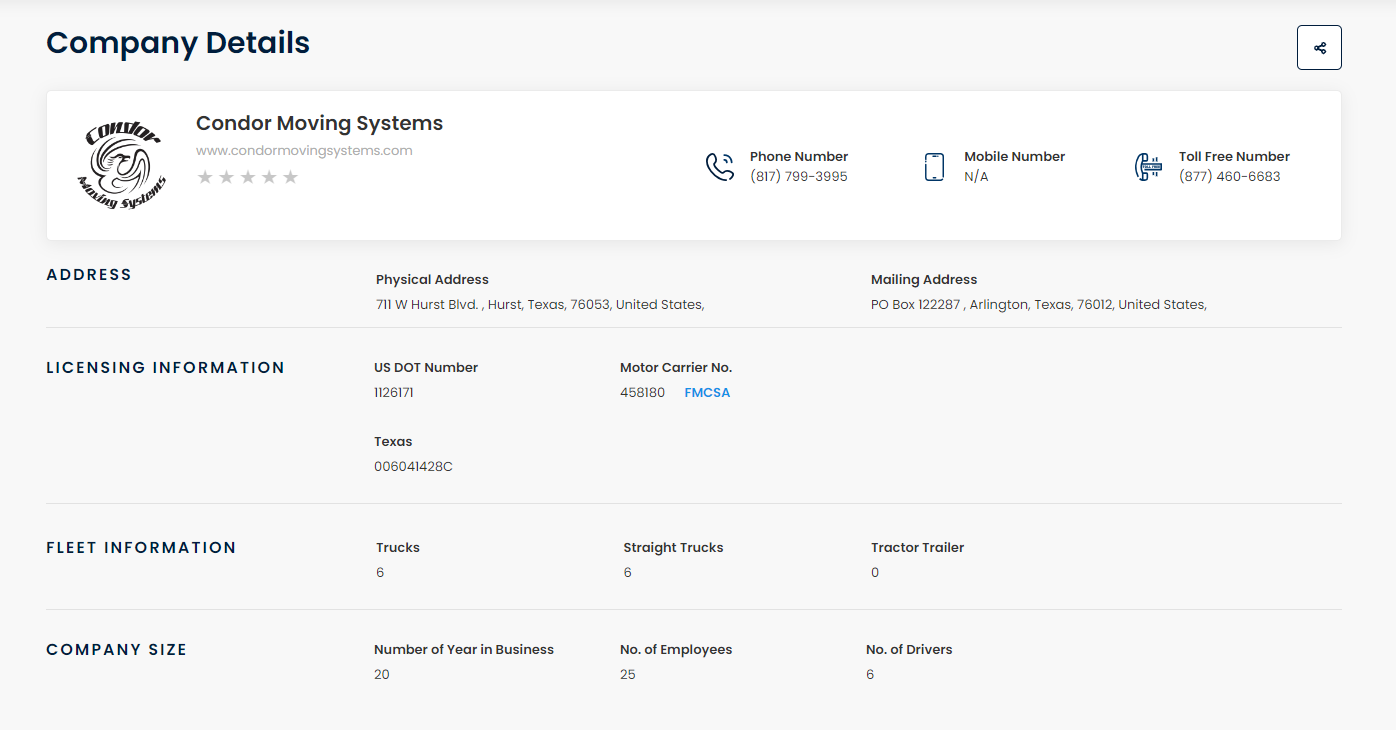Click the mobile phone icon

pos(934,167)
